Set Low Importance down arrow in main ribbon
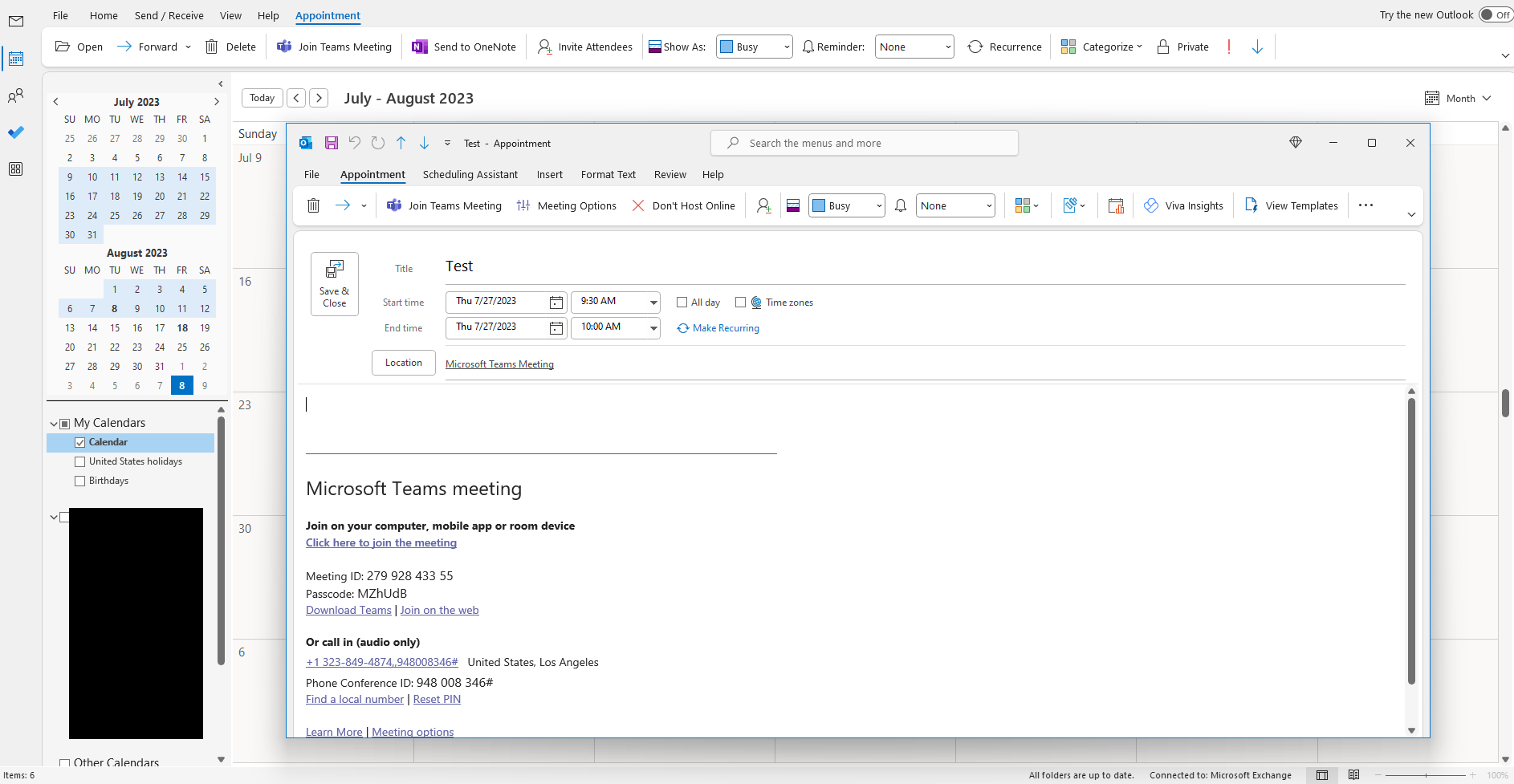 1257,47
